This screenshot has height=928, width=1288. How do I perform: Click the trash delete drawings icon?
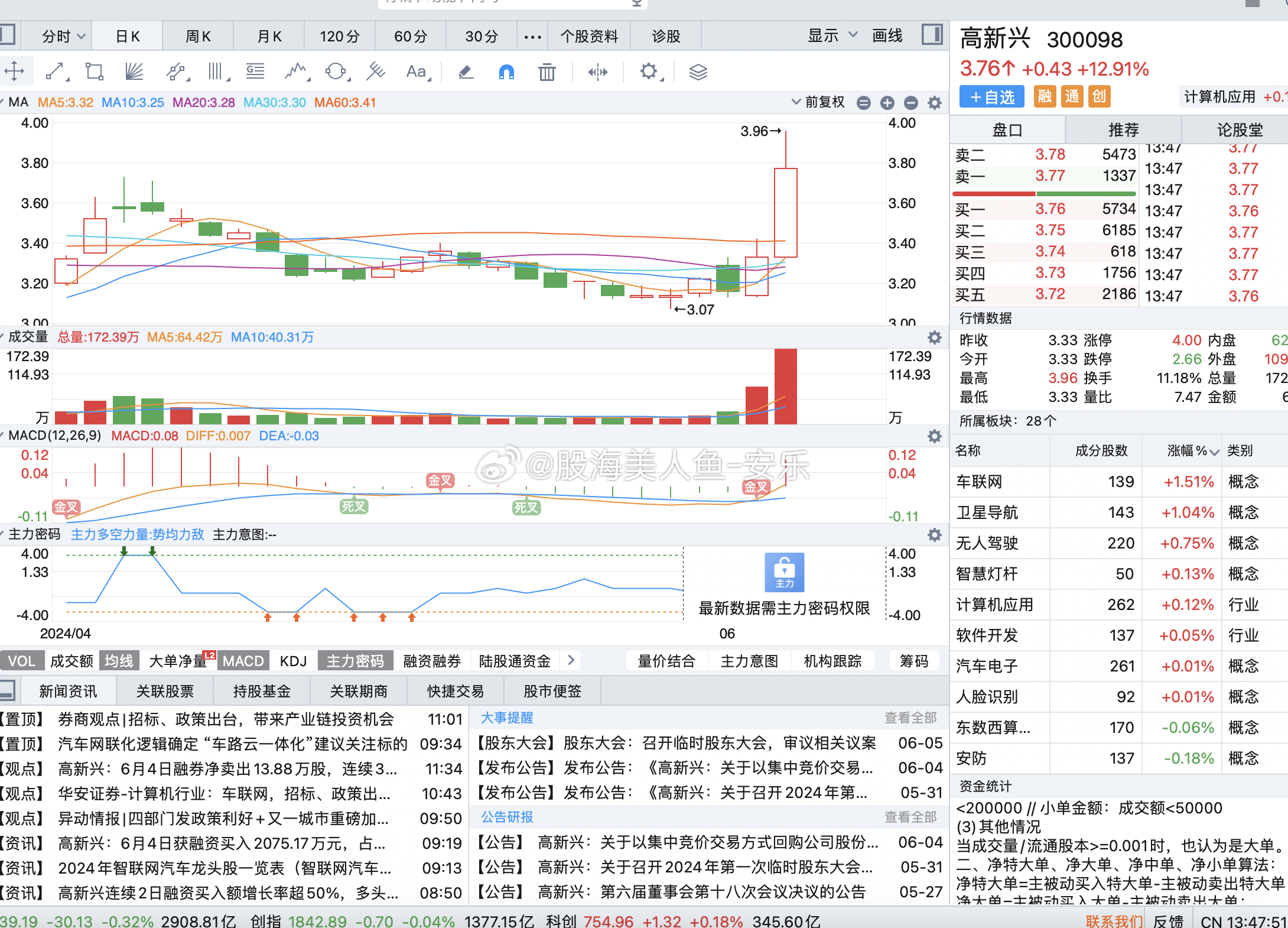point(547,72)
